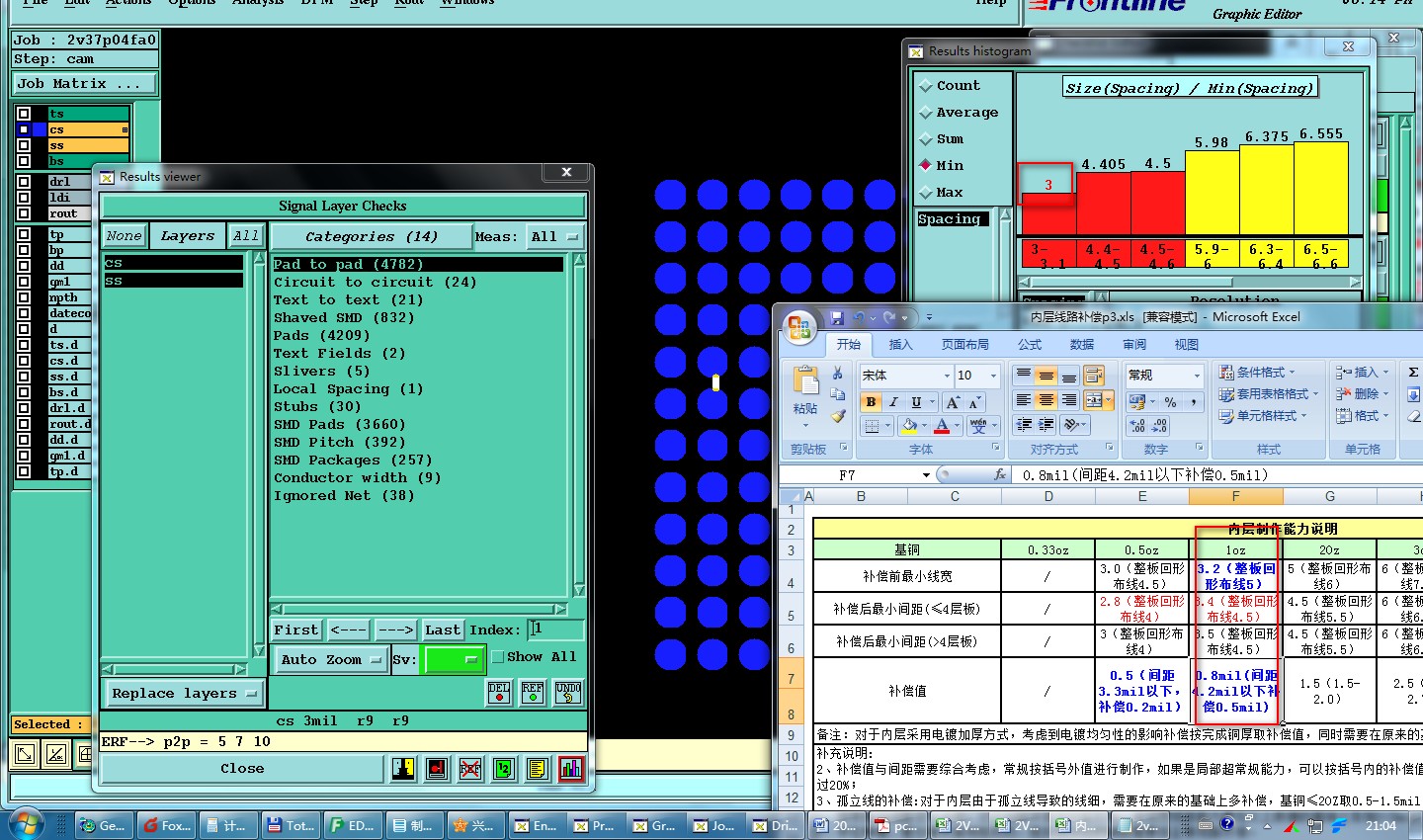Click Excel Format Painter brush icon
Viewport: 1423px width, 840px height.
(x=838, y=416)
